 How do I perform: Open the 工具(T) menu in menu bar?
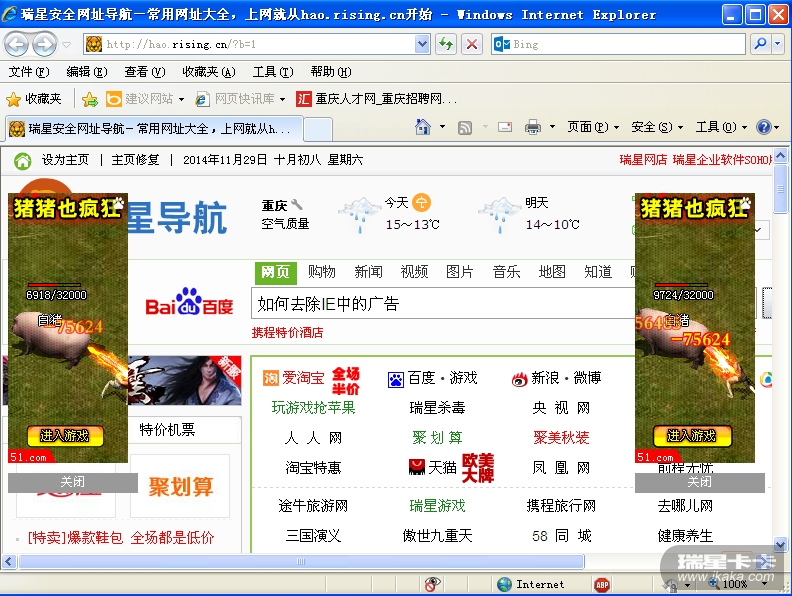pyautogui.click(x=273, y=72)
